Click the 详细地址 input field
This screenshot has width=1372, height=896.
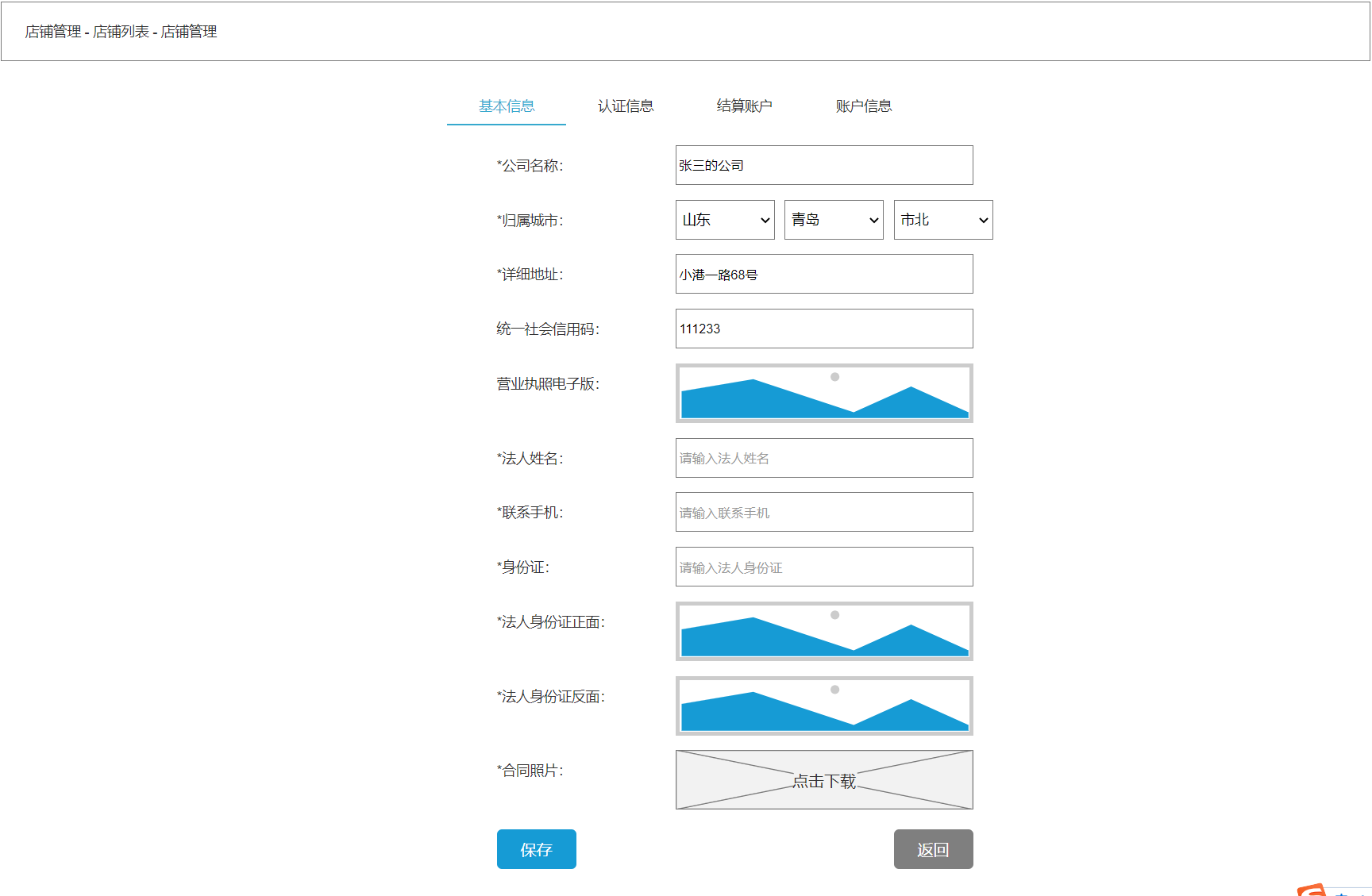pyautogui.click(x=824, y=274)
